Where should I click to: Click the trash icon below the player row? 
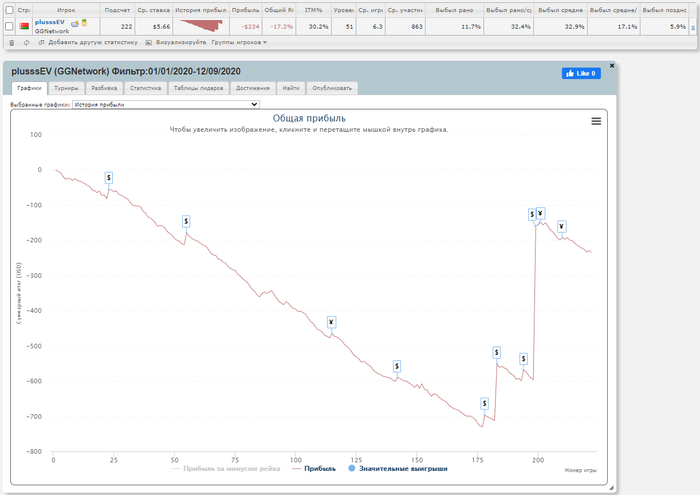(12, 42)
